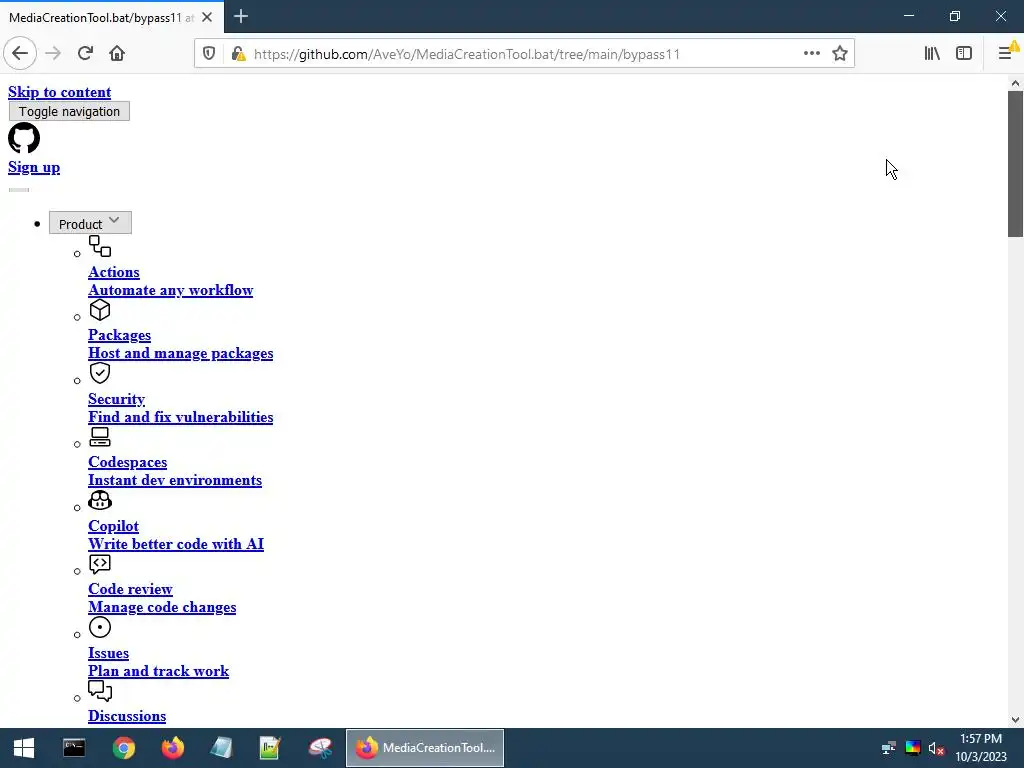Open the Issues link
1024x768 pixels.
pos(108,653)
